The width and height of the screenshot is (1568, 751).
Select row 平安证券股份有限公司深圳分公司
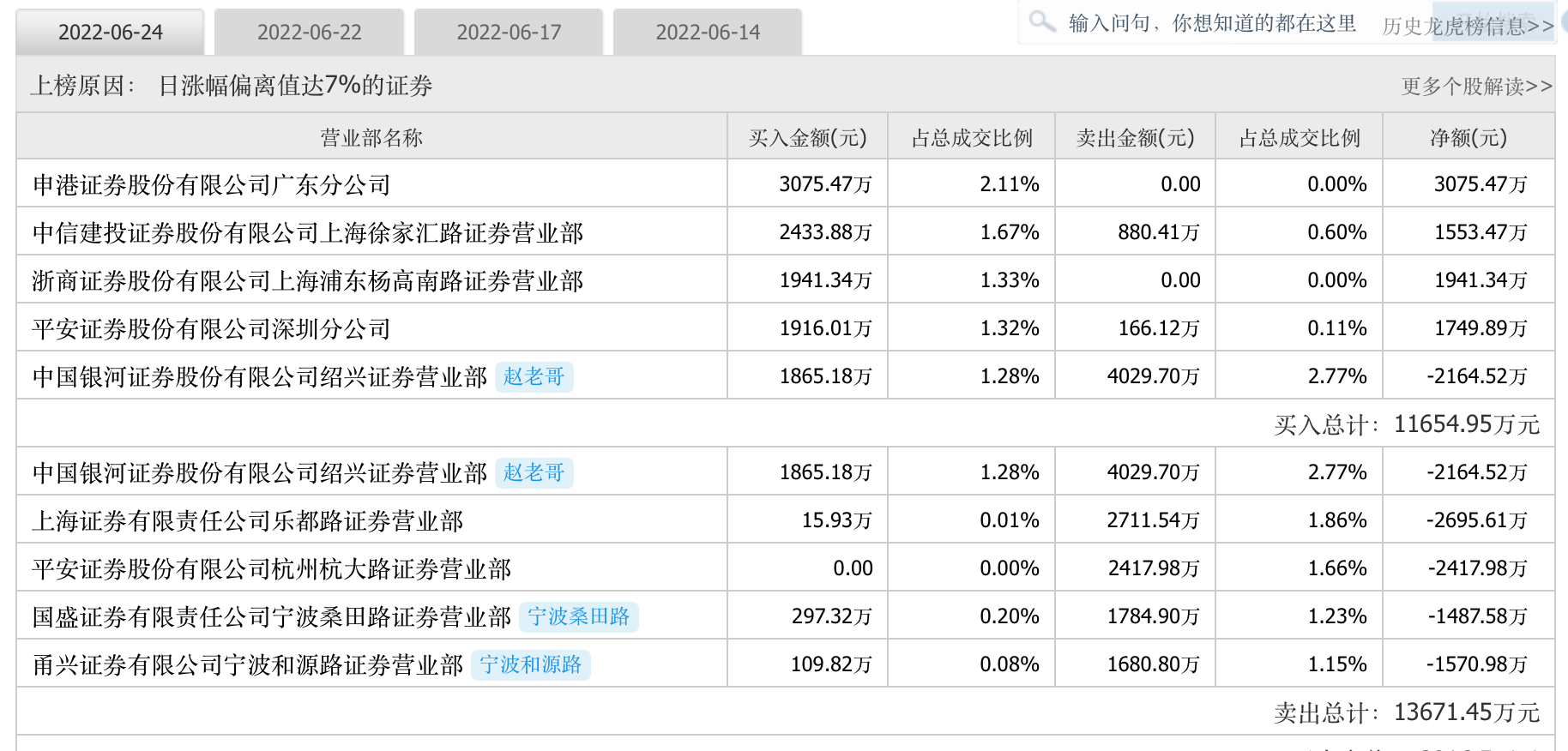click(x=786, y=328)
